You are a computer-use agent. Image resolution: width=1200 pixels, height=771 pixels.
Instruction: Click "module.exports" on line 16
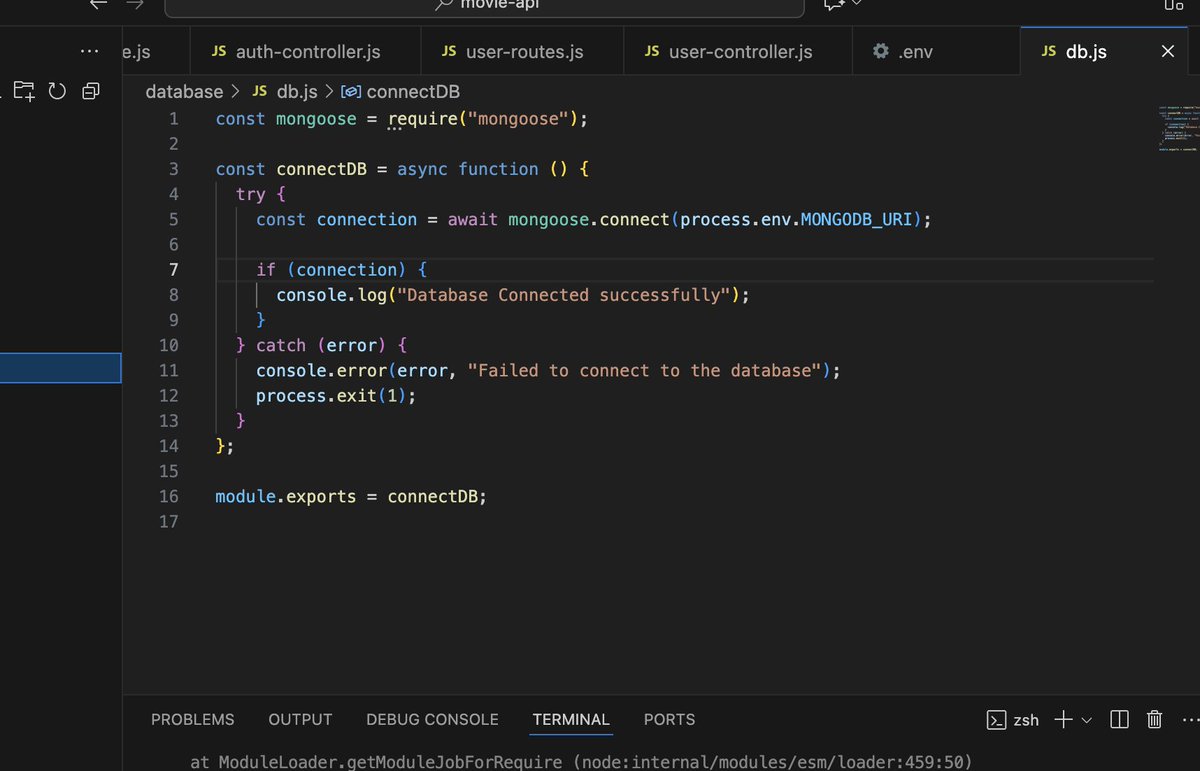coord(286,496)
